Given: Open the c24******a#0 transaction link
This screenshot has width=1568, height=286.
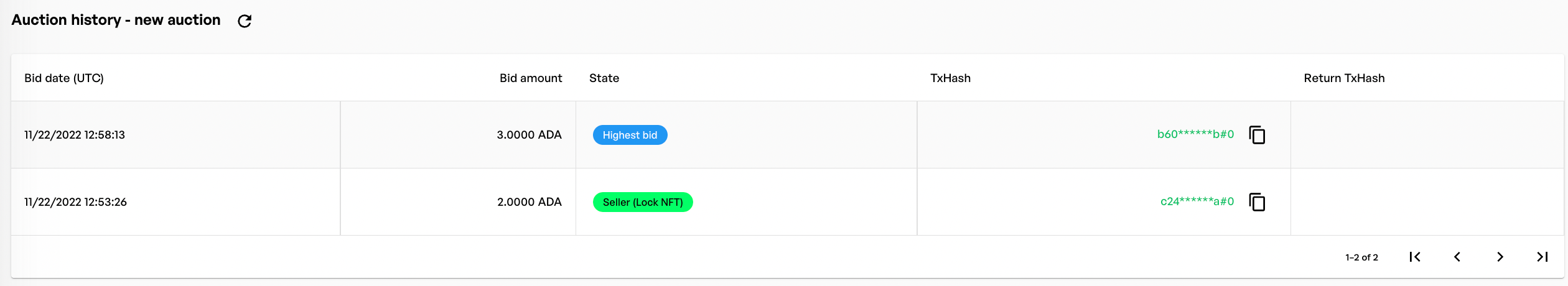Looking at the screenshot, I should pos(1197,201).
